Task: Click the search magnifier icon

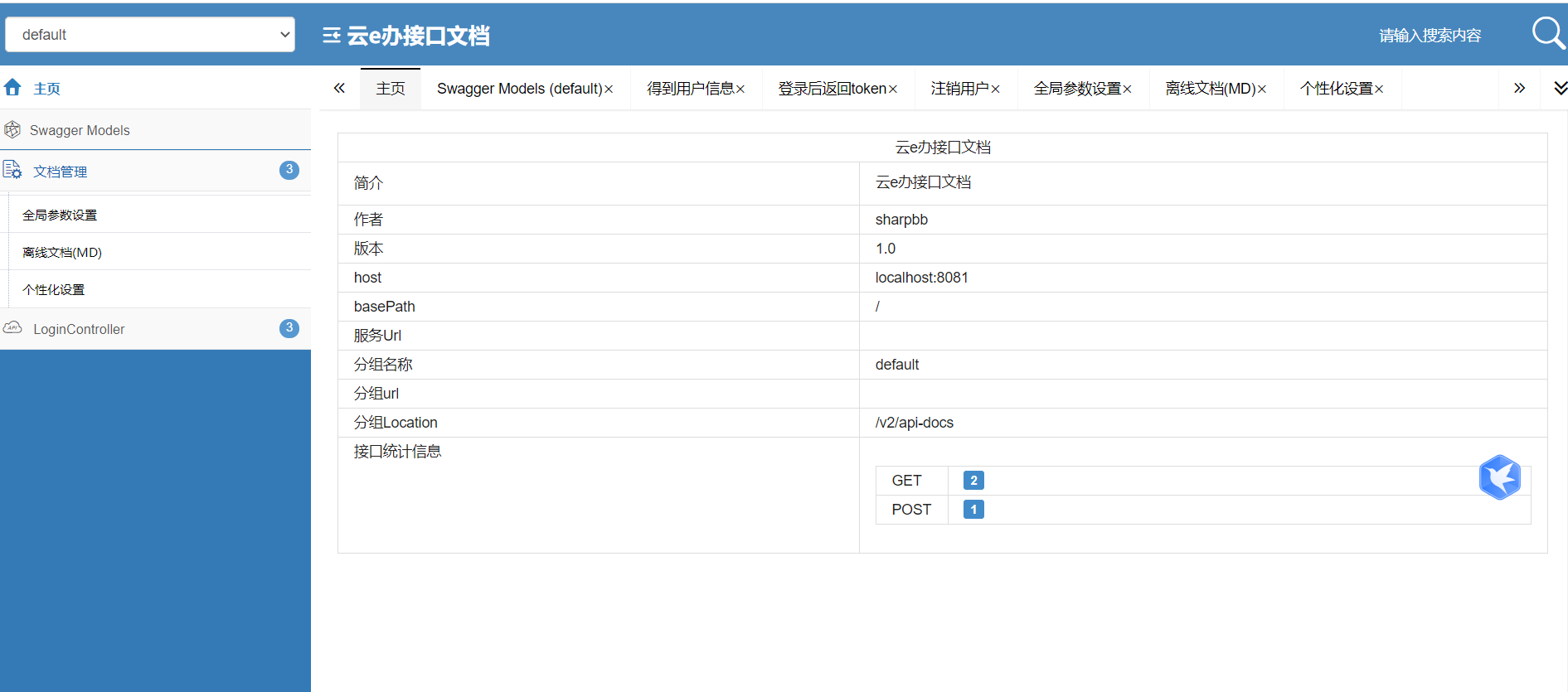Action: (1547, 34)
